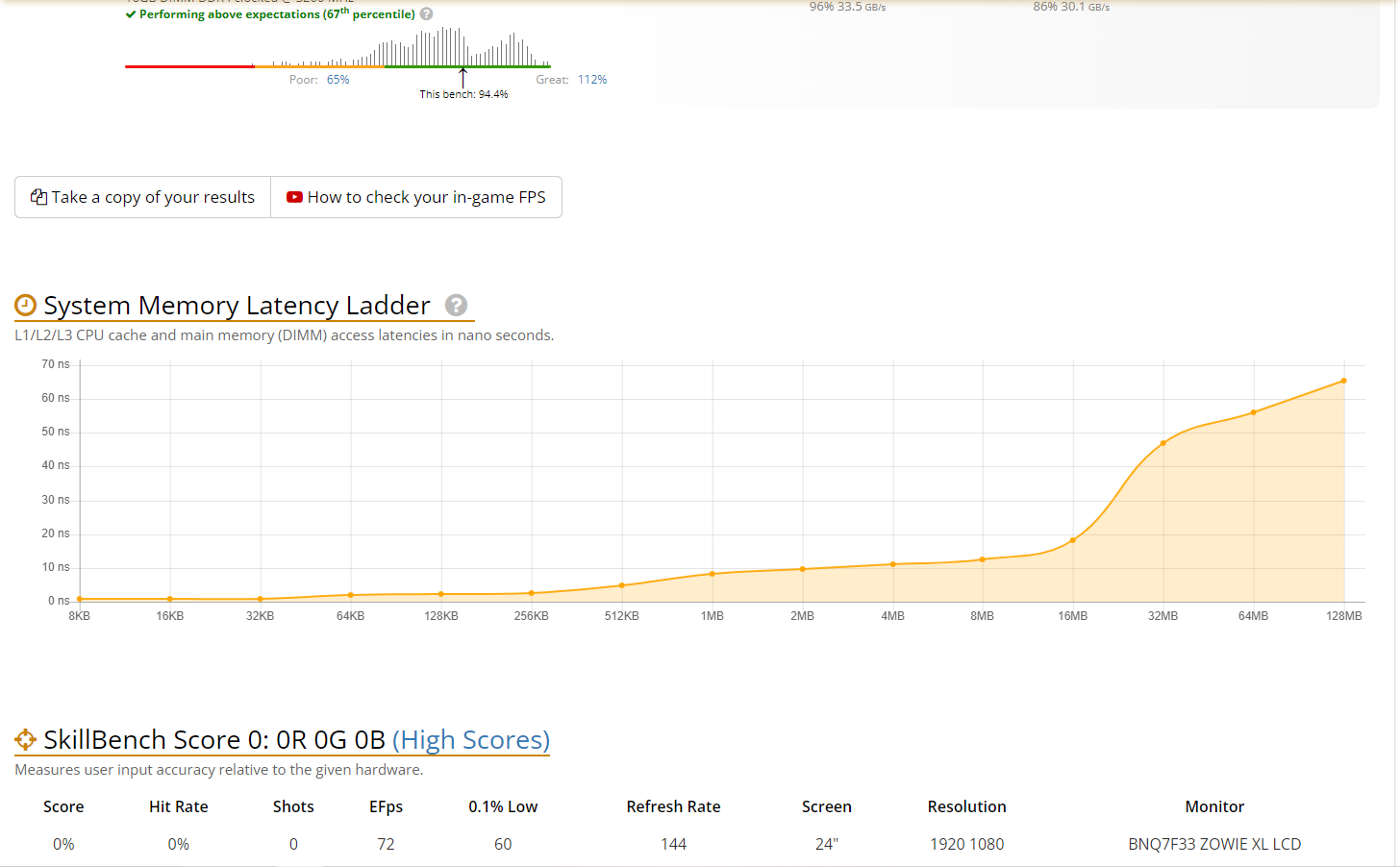Open the help icon beside Latency Ladder heading
This screenshot has height=867, width=1400.
pos(457,305)
